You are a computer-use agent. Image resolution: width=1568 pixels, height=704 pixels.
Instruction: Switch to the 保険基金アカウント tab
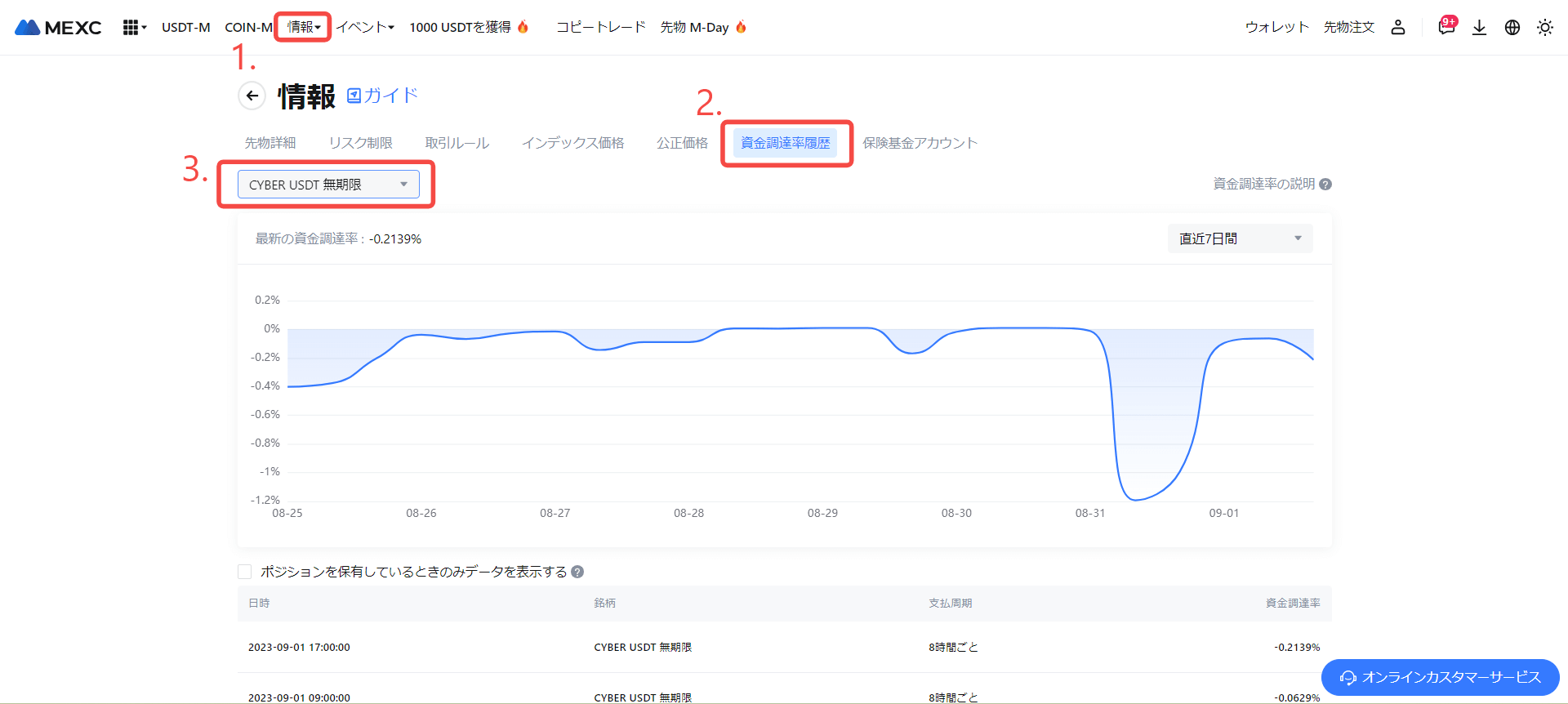pos(920,143)
